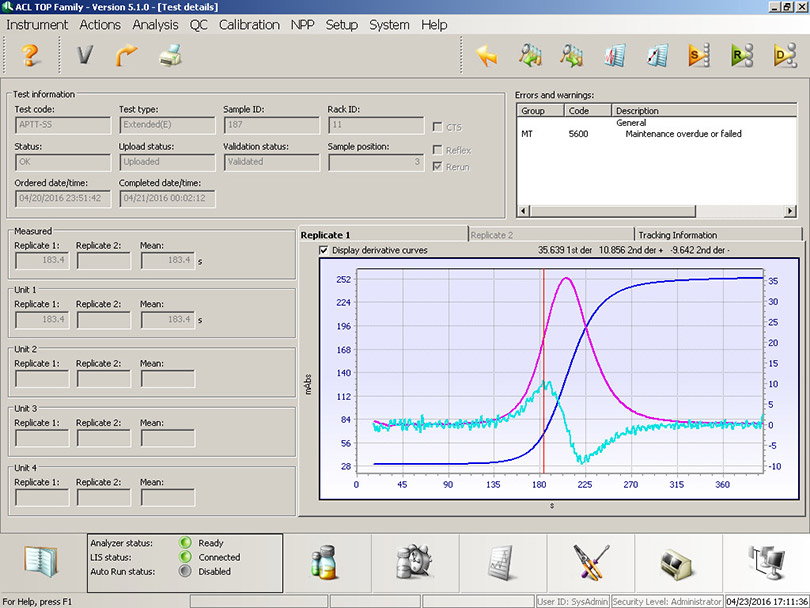Open the Help menu
Screen dimensions: 810x608
[434, 25]
